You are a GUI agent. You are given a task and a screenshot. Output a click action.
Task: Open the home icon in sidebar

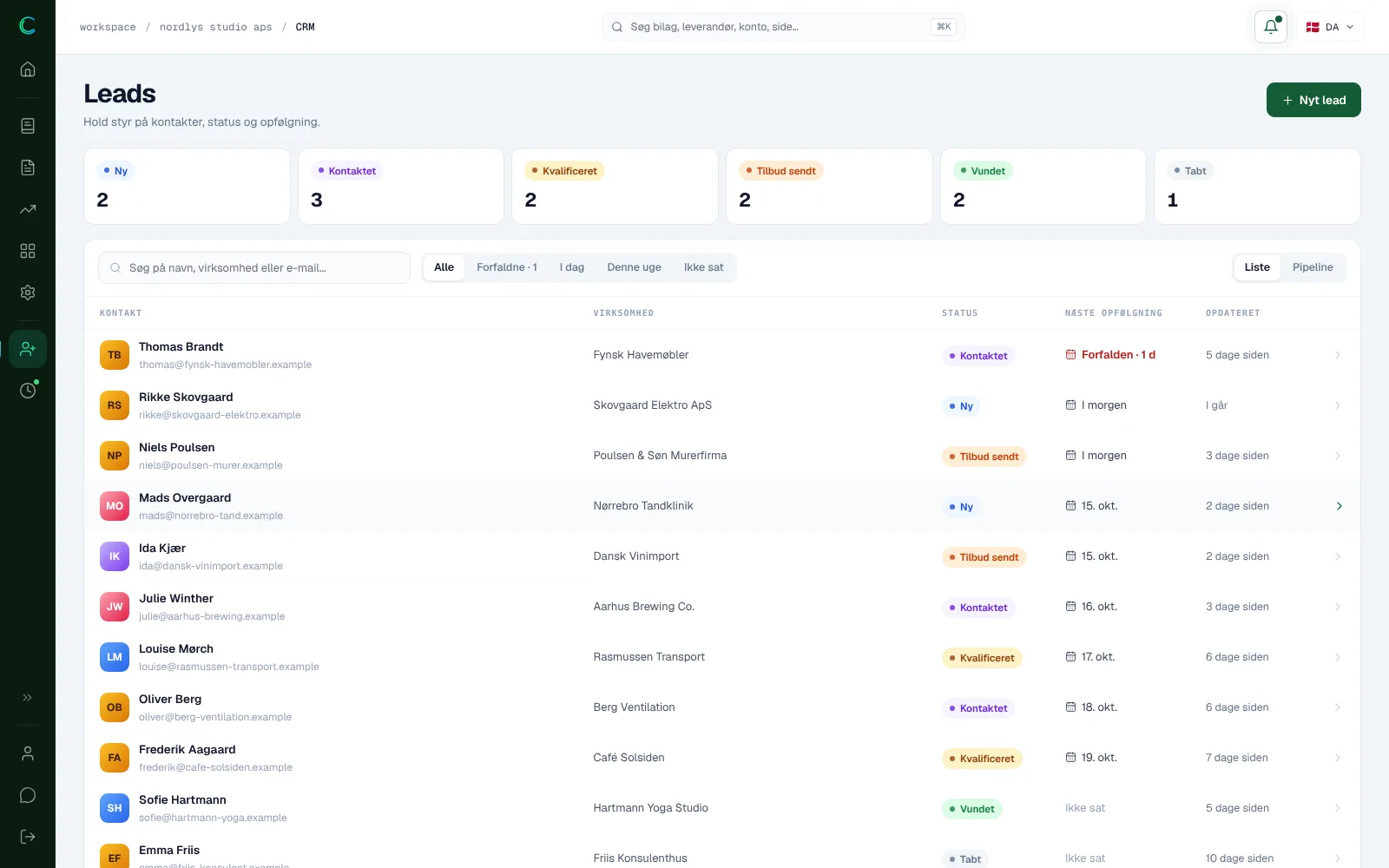[28, 69]
